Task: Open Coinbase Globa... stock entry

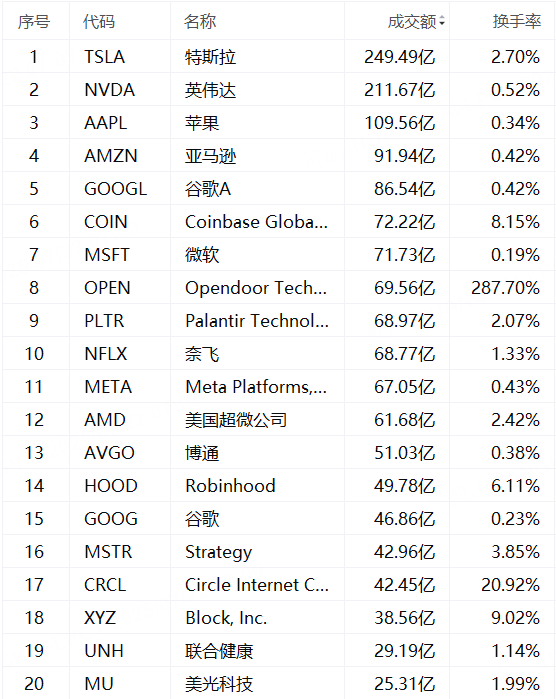Action: click(256, 222)
